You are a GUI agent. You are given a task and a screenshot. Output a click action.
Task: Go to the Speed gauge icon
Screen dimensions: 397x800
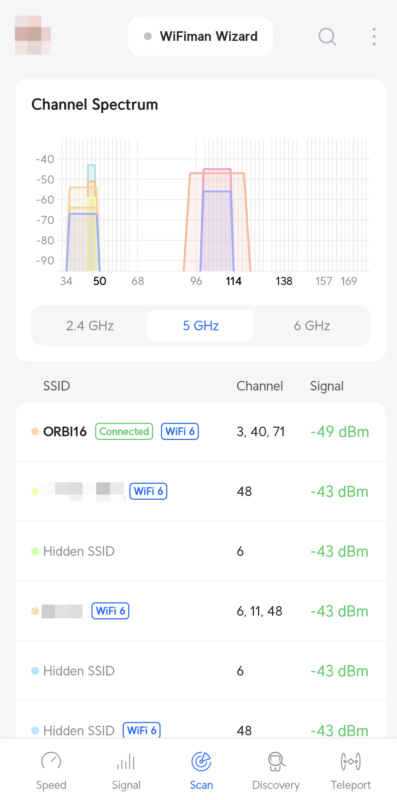click(51, 762)
